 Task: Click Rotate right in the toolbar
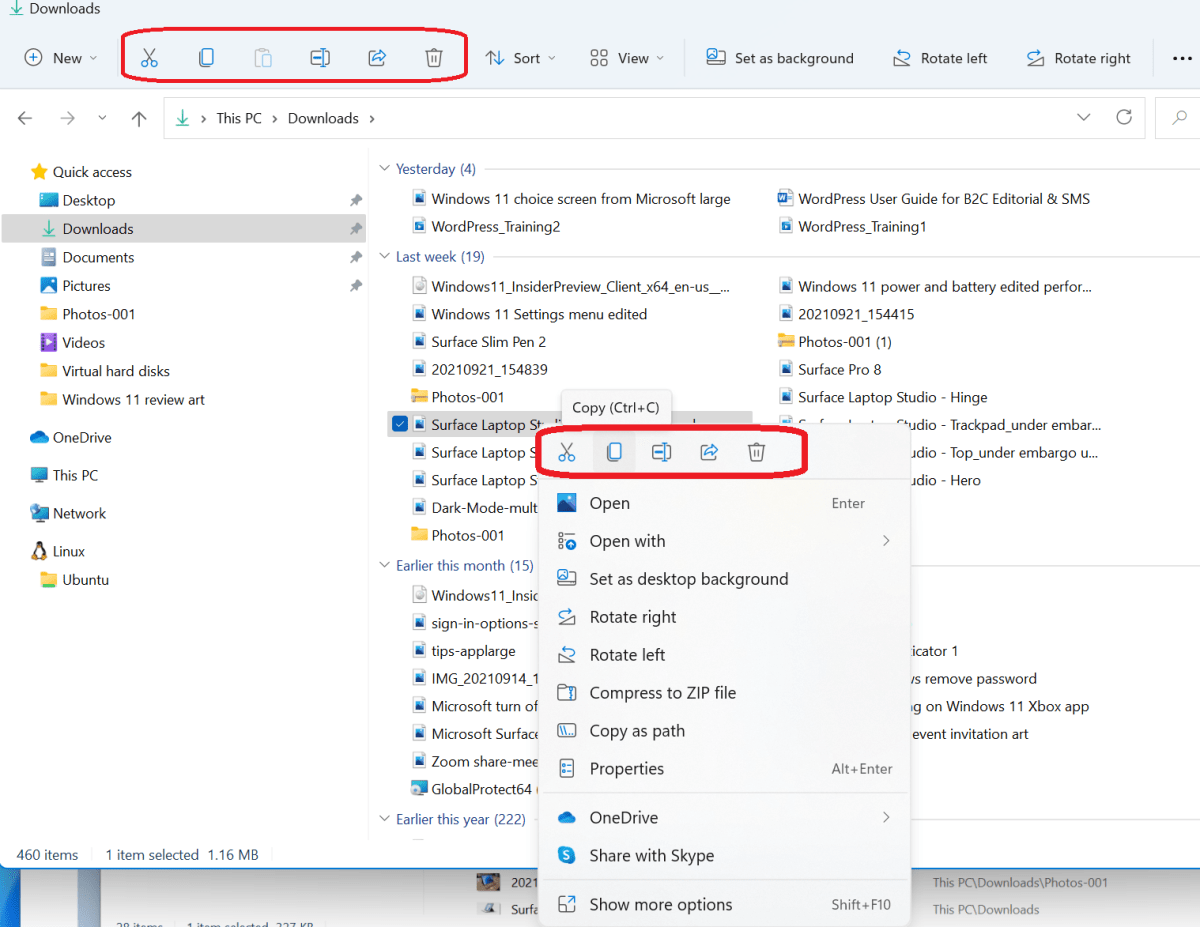click(1079, 58)
